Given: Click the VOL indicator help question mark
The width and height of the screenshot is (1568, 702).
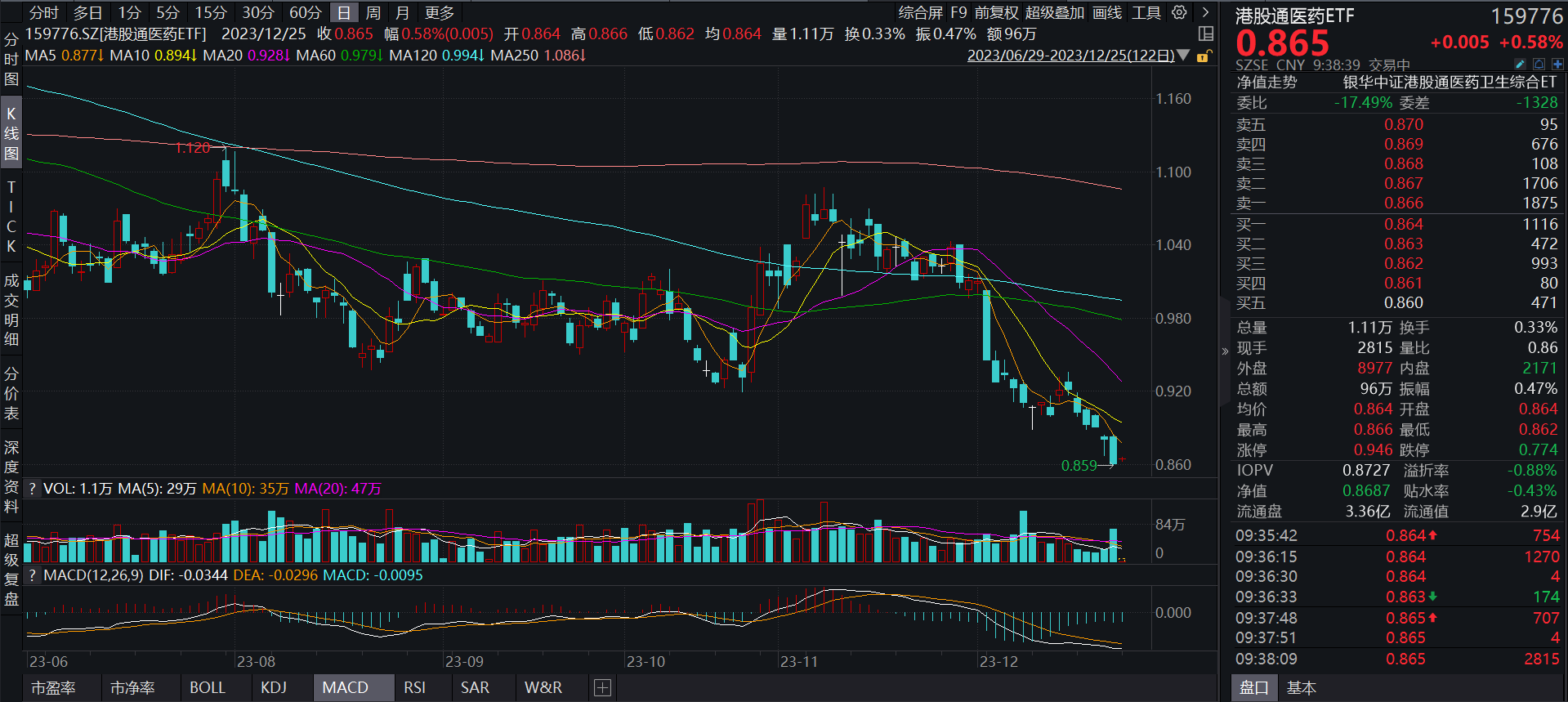Looking at the screenshot, I should (32, 489).
